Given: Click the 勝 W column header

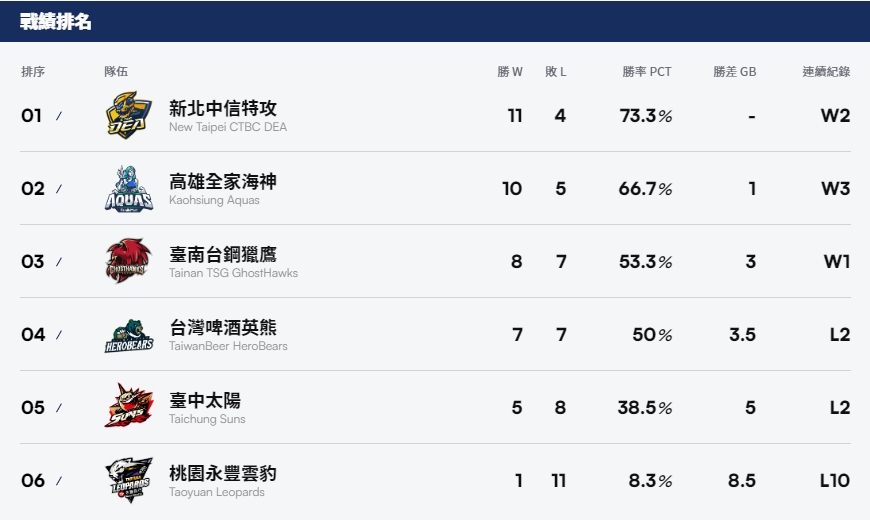Looking at the screenshot, I should (x=510, y=72).
